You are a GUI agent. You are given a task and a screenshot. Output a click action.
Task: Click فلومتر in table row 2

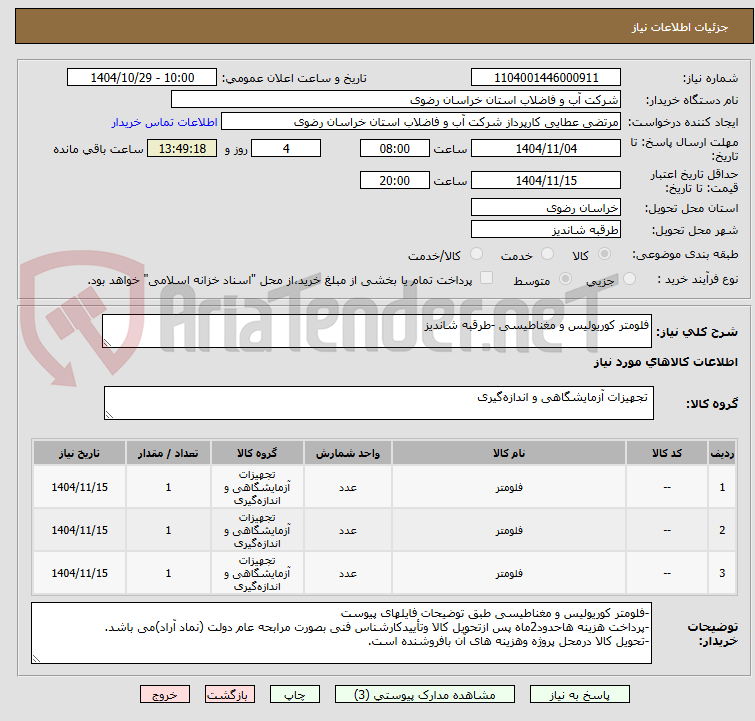509,530
